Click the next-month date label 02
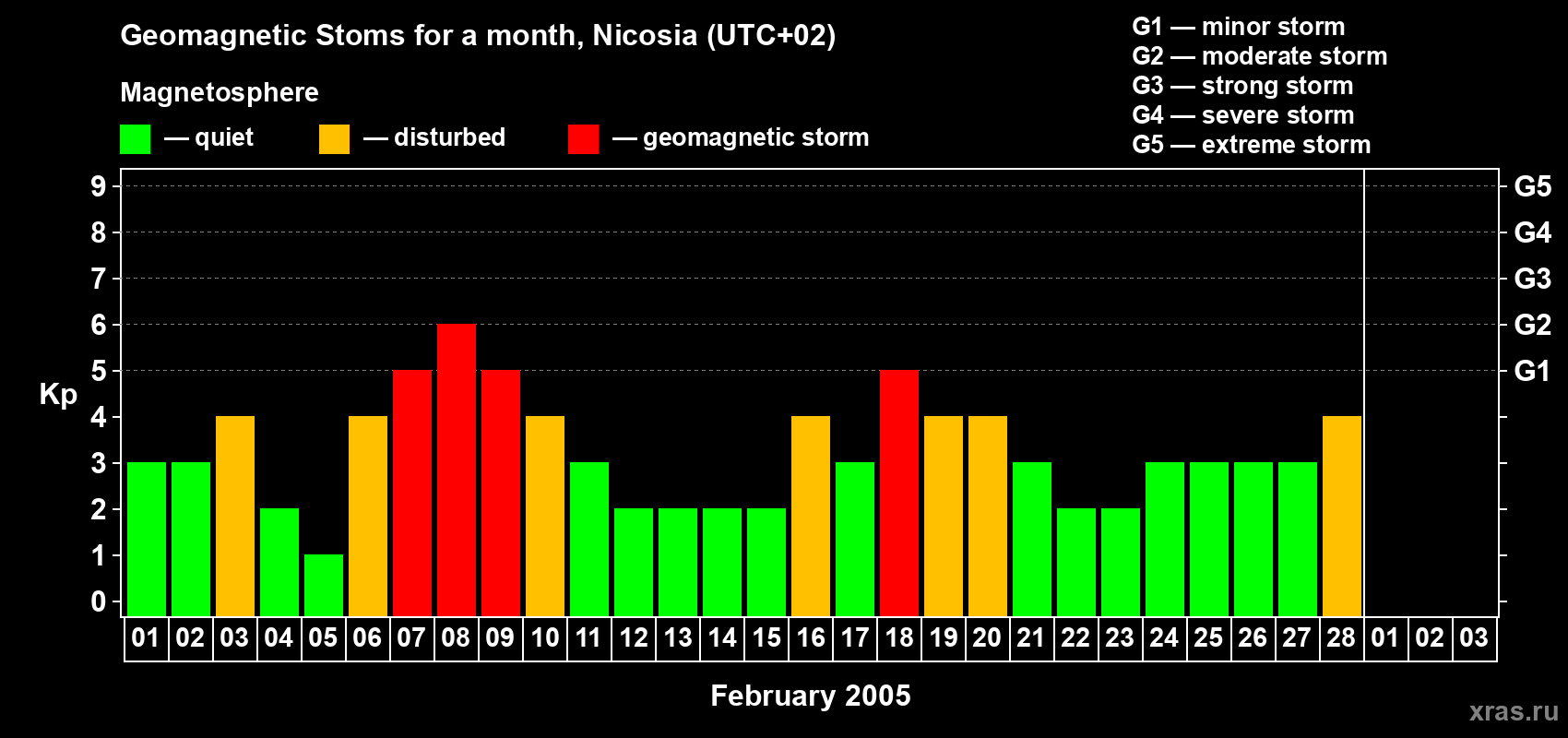 1430,638
